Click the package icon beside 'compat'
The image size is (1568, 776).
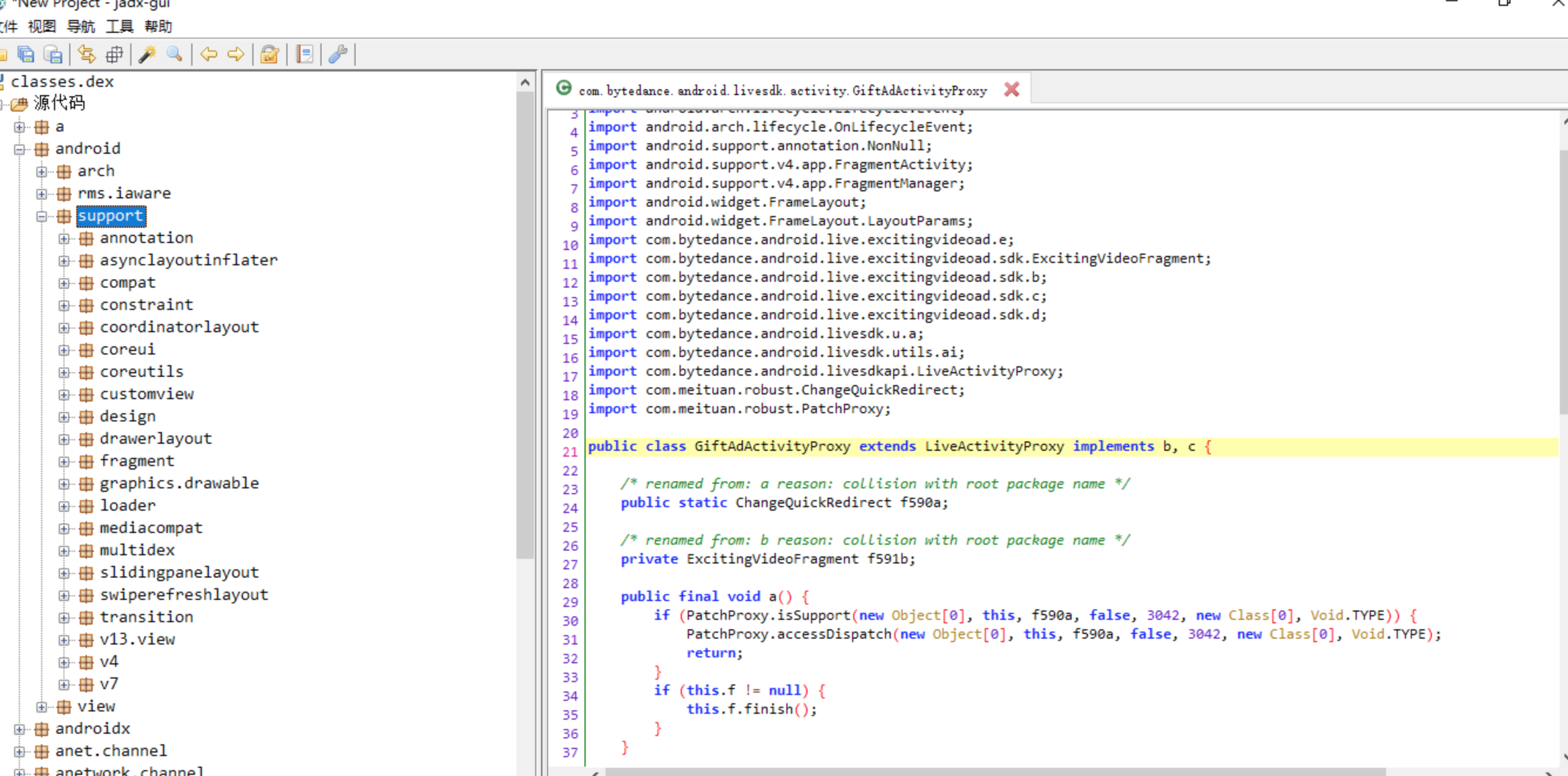[86, 284]
